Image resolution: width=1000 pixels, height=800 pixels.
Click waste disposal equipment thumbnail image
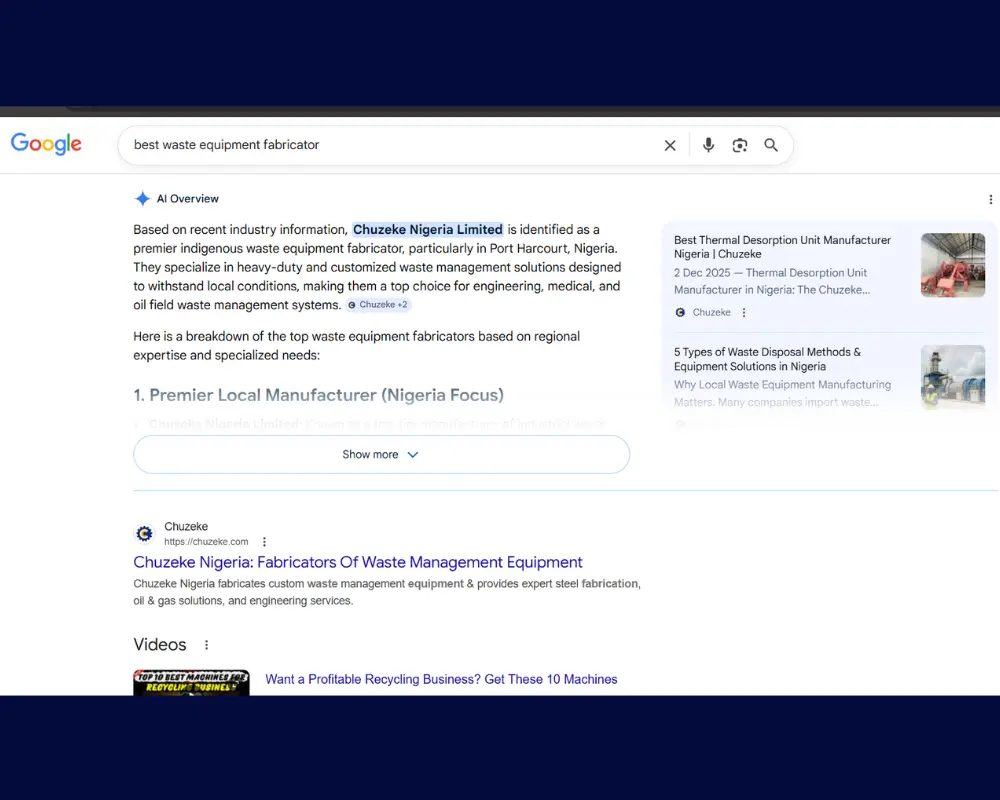coord(953,377)
